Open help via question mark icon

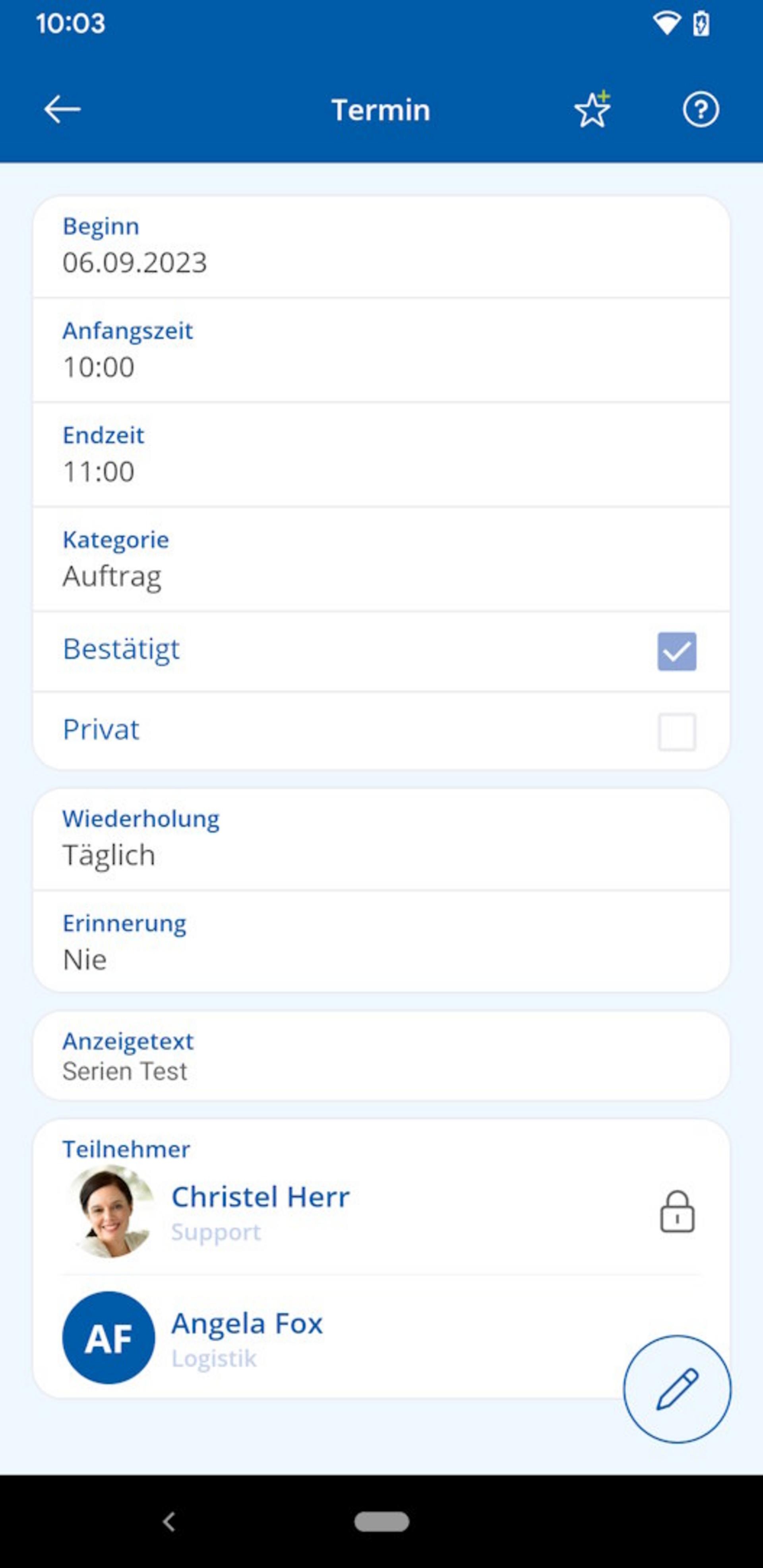point(700,110)
